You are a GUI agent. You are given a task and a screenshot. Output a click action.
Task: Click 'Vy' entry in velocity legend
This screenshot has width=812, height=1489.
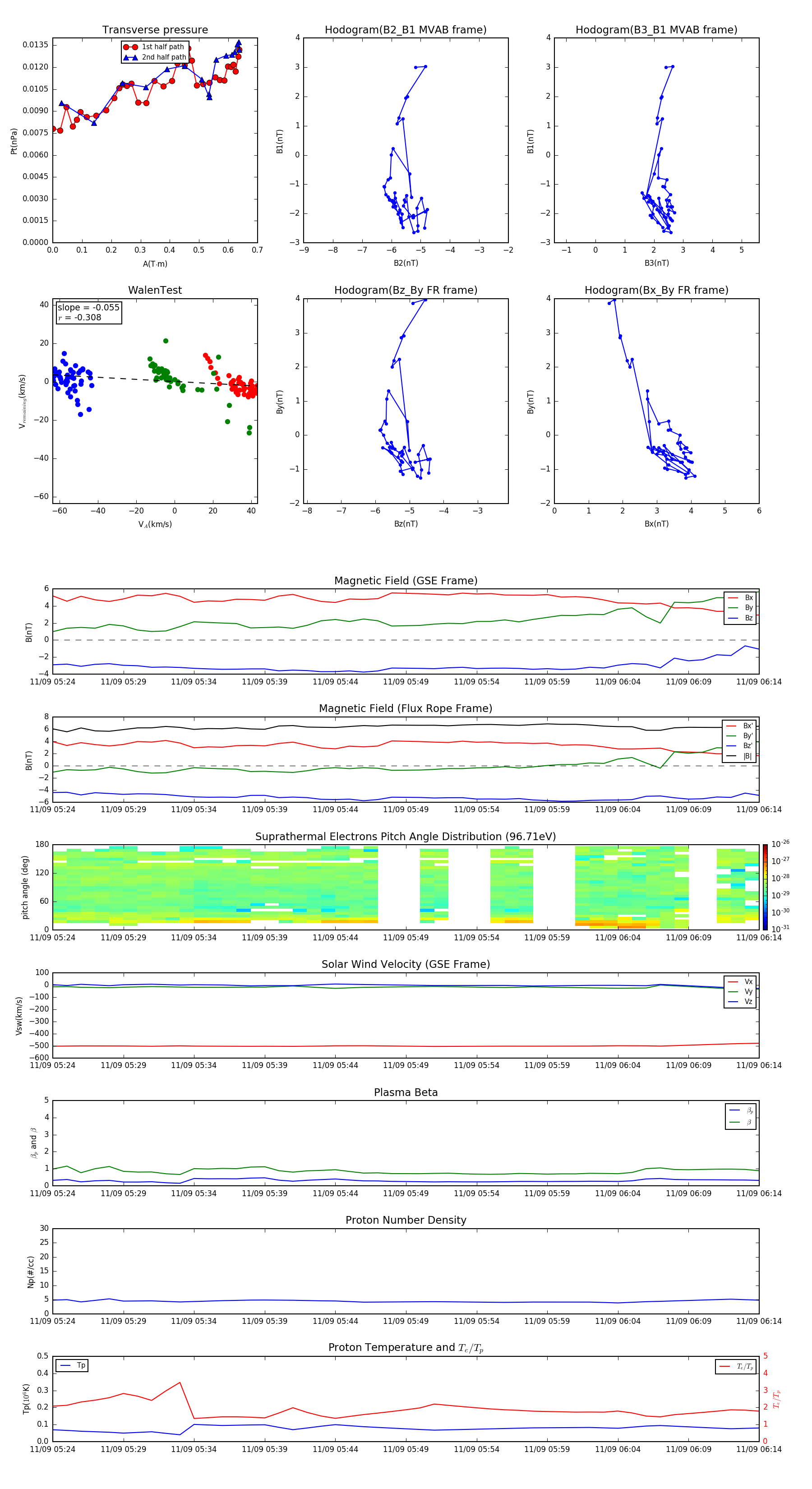(x=740, y=991)
